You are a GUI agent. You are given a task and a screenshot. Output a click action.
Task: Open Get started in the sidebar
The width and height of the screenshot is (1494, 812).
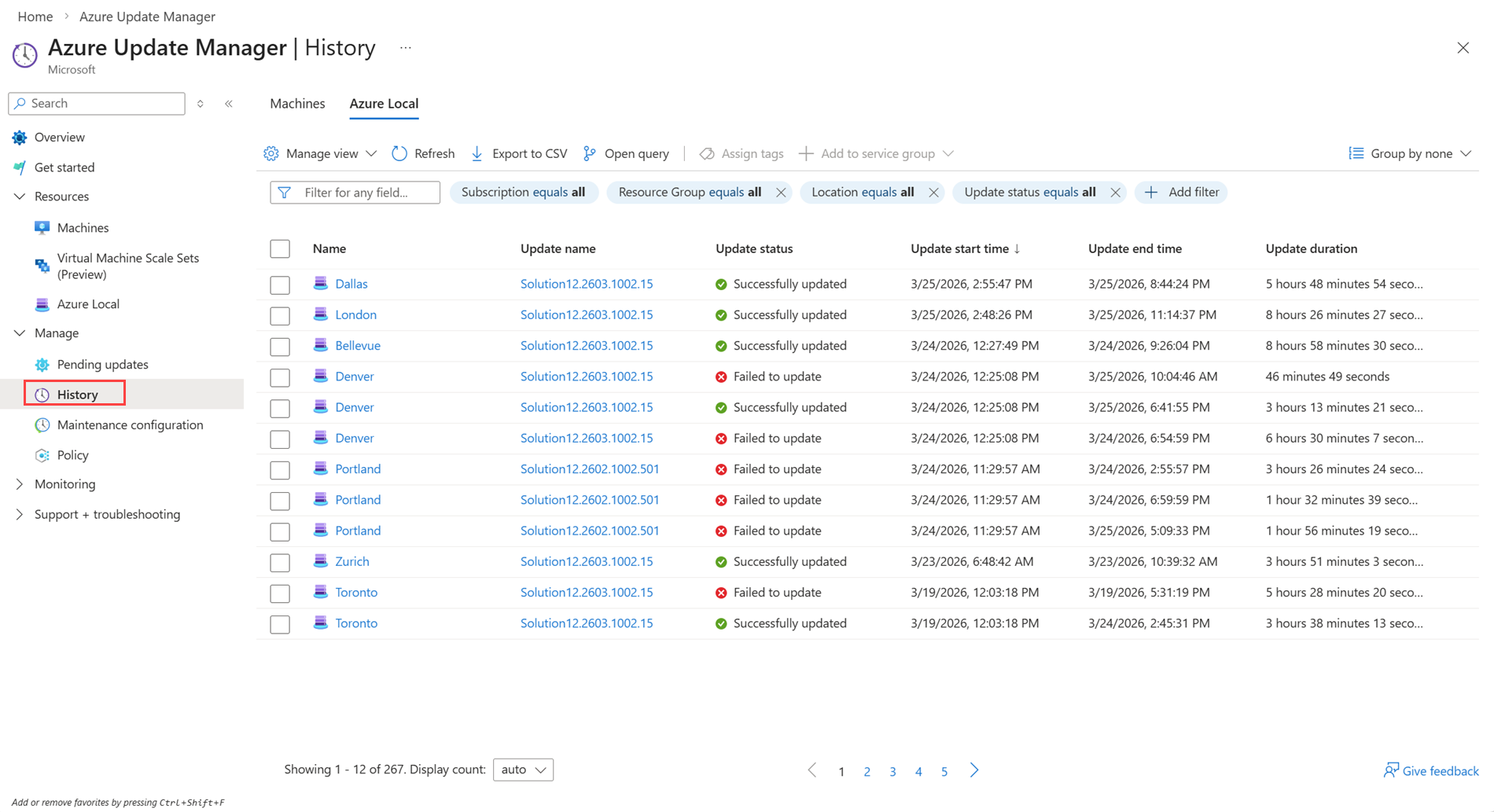coord(64,167)
